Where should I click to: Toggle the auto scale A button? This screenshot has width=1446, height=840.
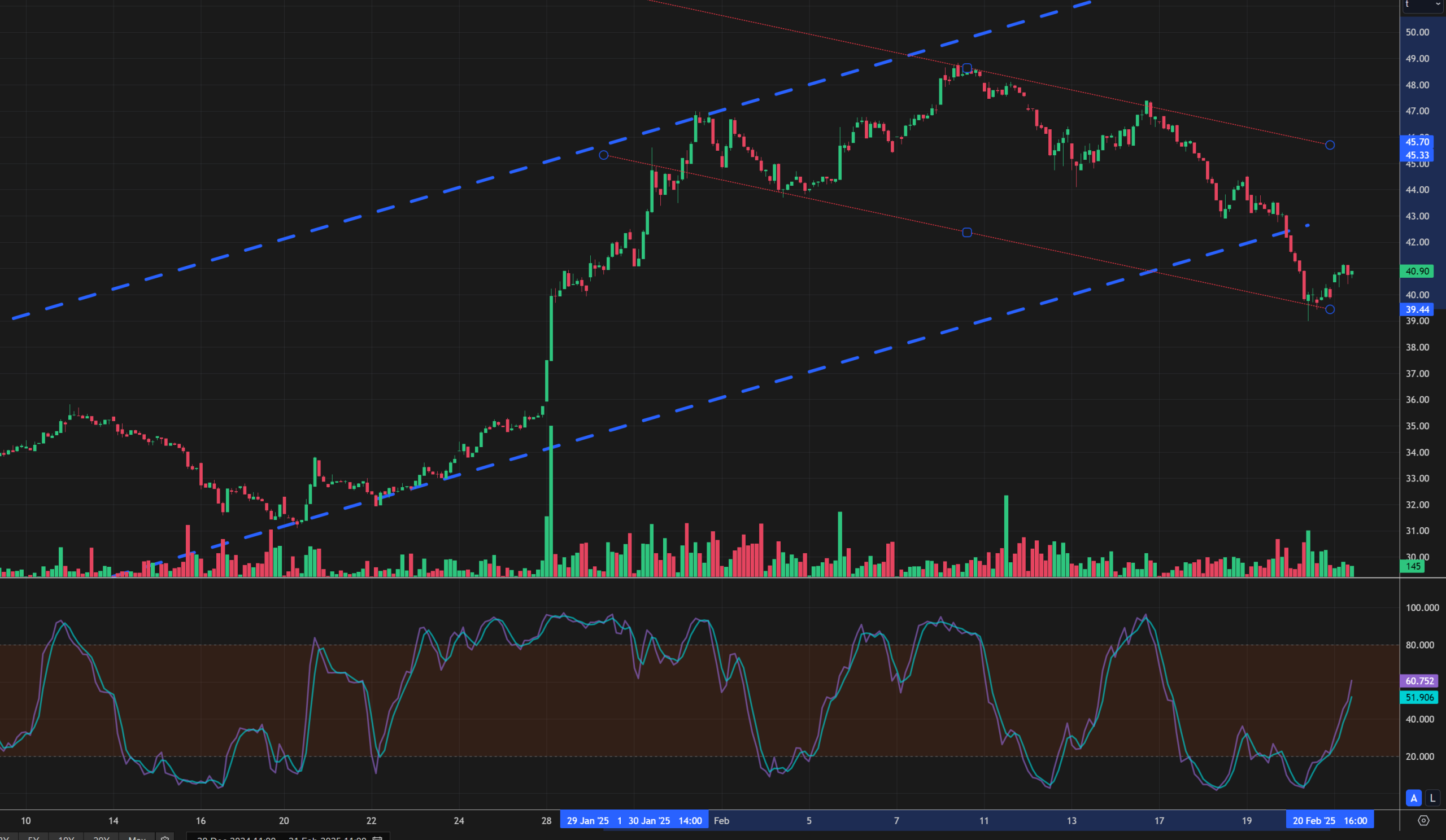pyautogui.click(x=1414, y=798)
